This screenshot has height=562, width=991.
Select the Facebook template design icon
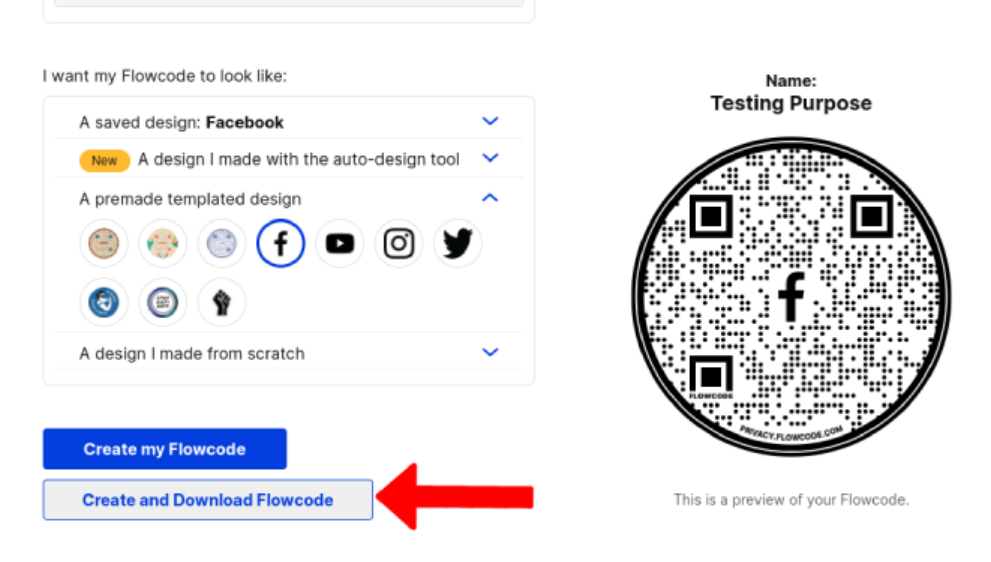281,243
